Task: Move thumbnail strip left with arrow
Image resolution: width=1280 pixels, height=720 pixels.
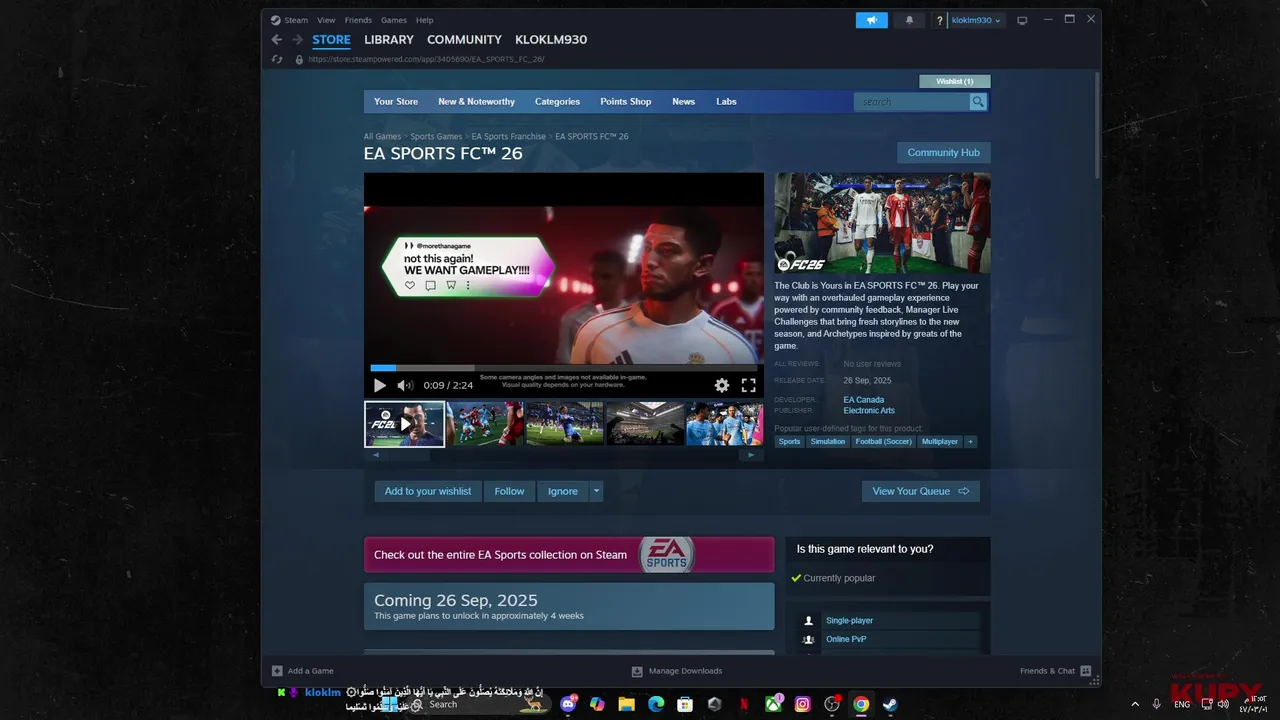Action: pyautogui.click(x=376, y=455)
